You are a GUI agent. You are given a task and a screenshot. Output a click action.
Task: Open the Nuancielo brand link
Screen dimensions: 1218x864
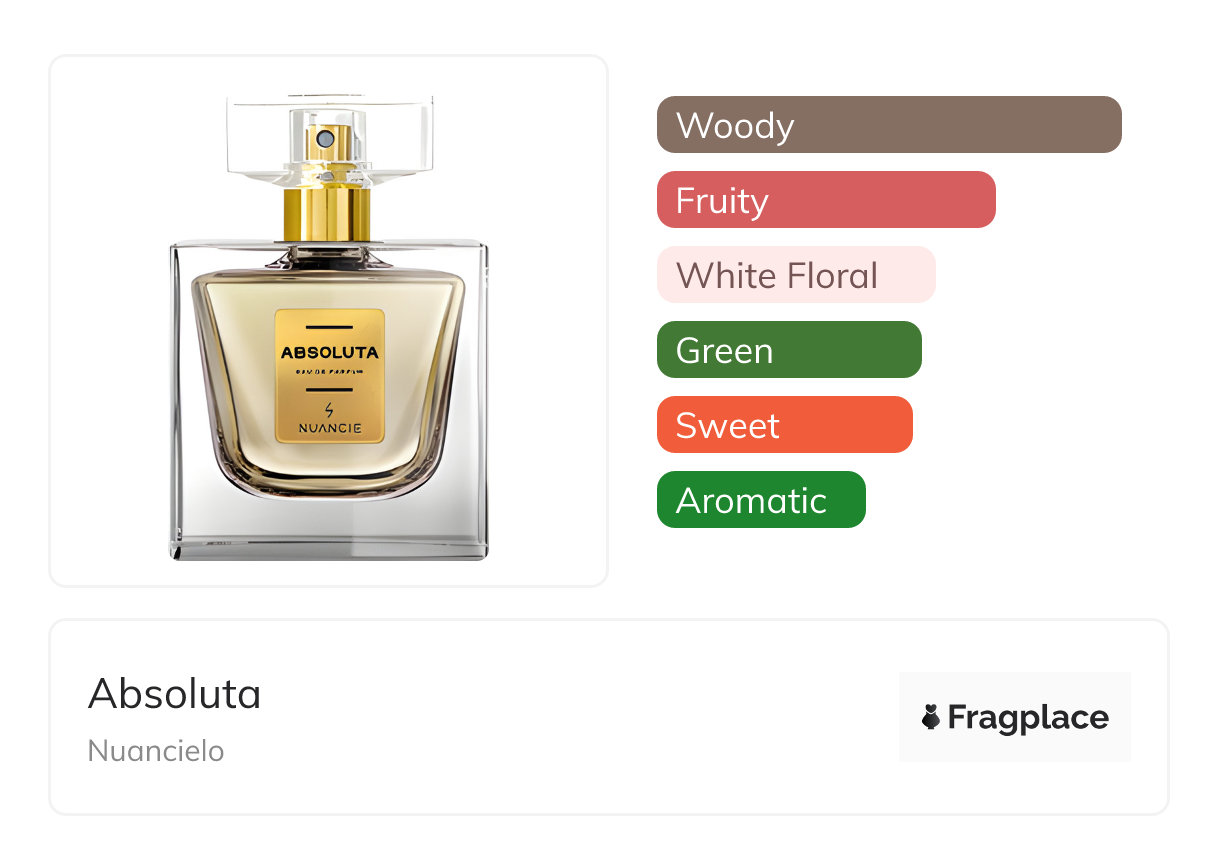(x=156, y=751)
